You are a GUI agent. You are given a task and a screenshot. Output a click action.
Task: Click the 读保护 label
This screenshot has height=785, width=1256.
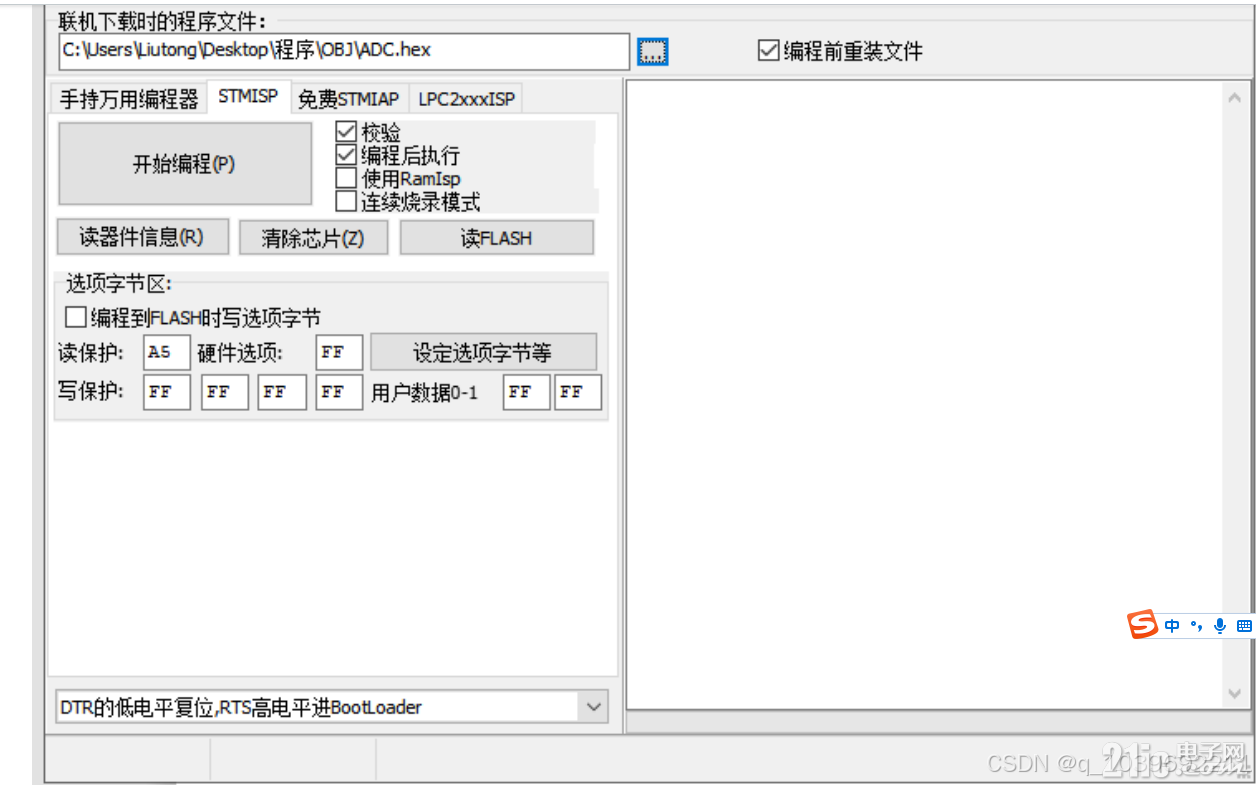(91, 352)
